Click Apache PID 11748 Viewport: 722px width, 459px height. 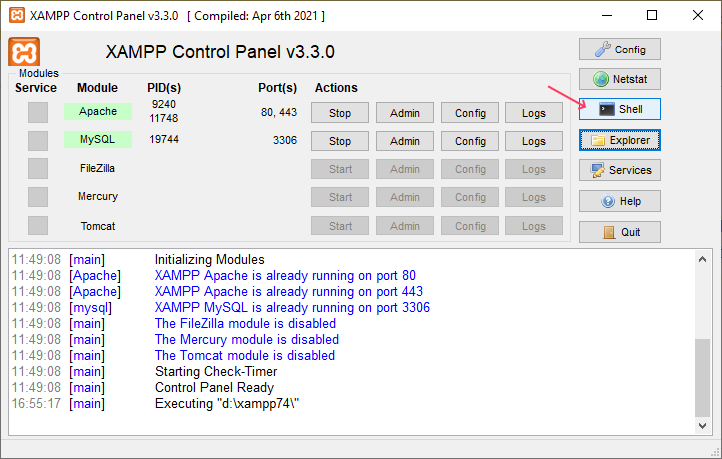pos(163,118)
